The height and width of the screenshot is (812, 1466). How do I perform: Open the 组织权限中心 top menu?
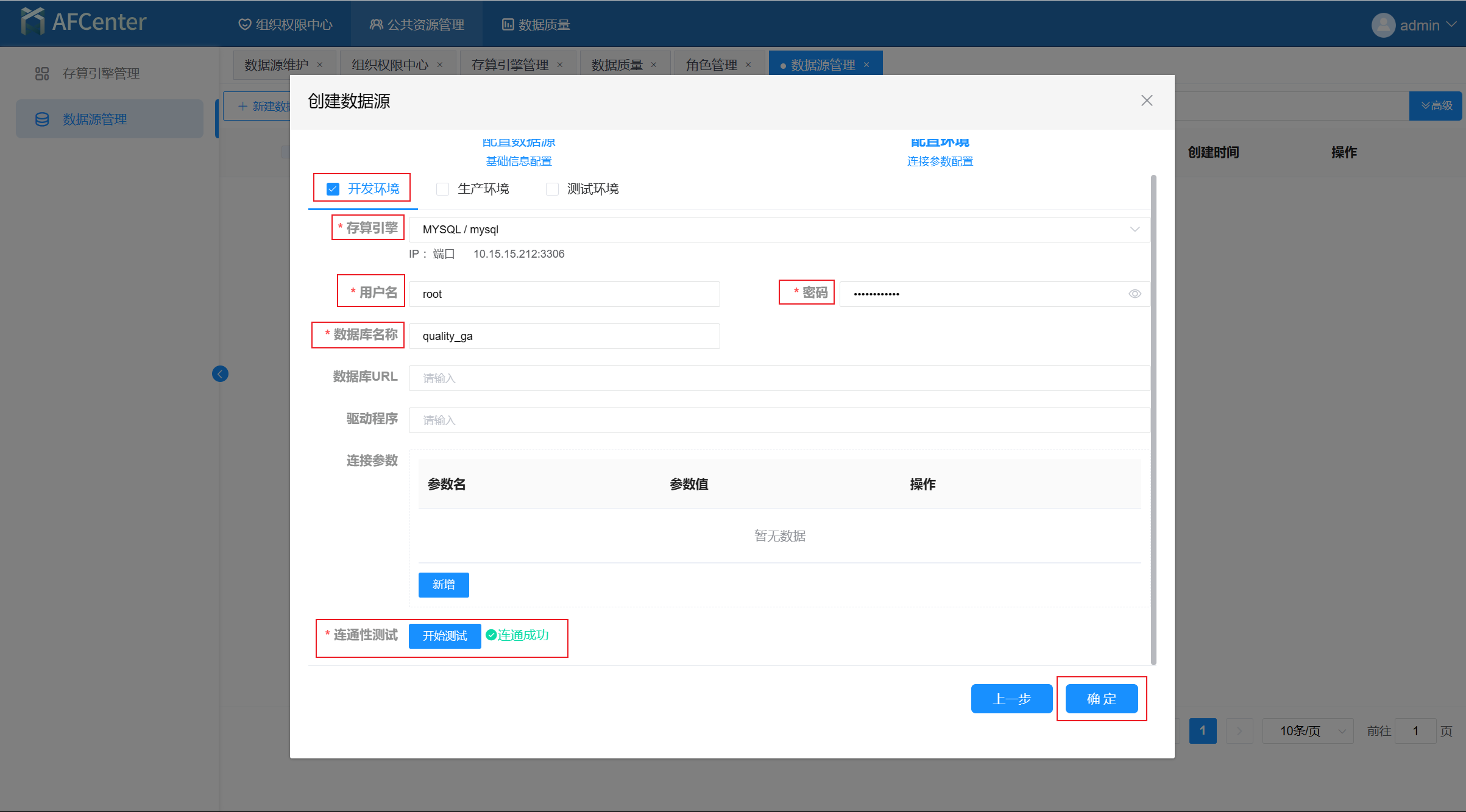(x=285, y=25)
